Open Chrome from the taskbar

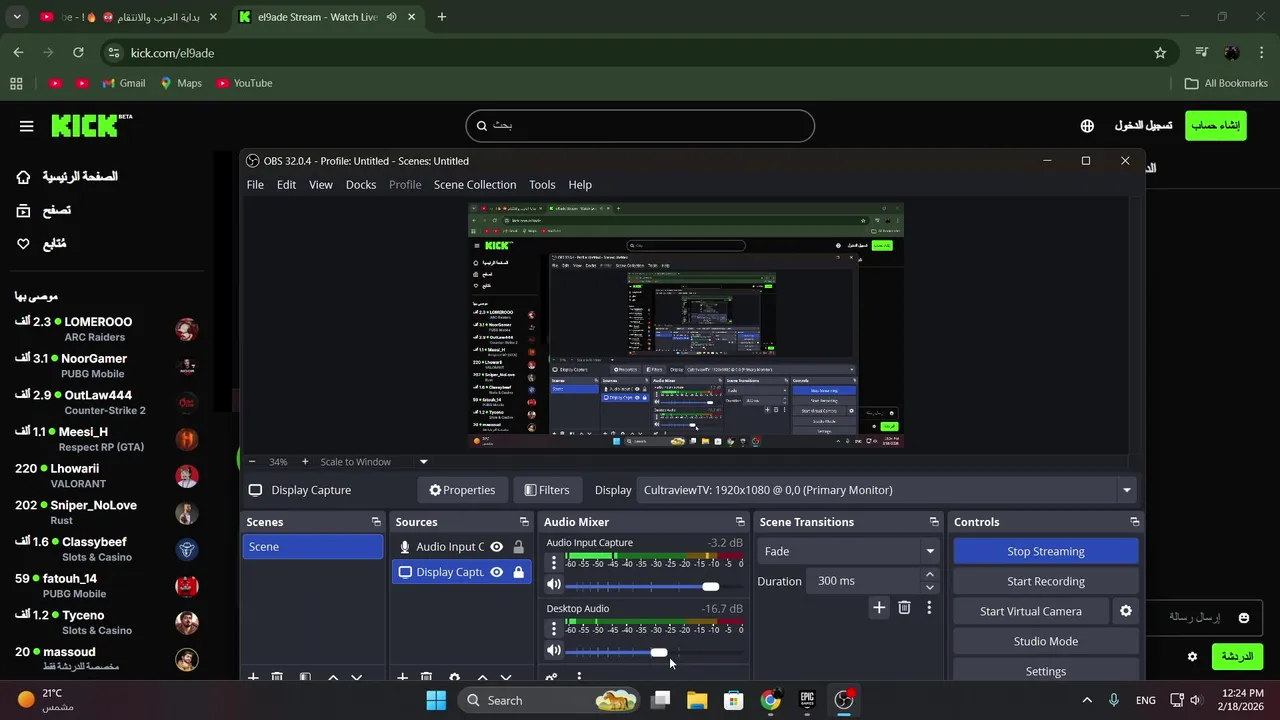pos(770,700)
